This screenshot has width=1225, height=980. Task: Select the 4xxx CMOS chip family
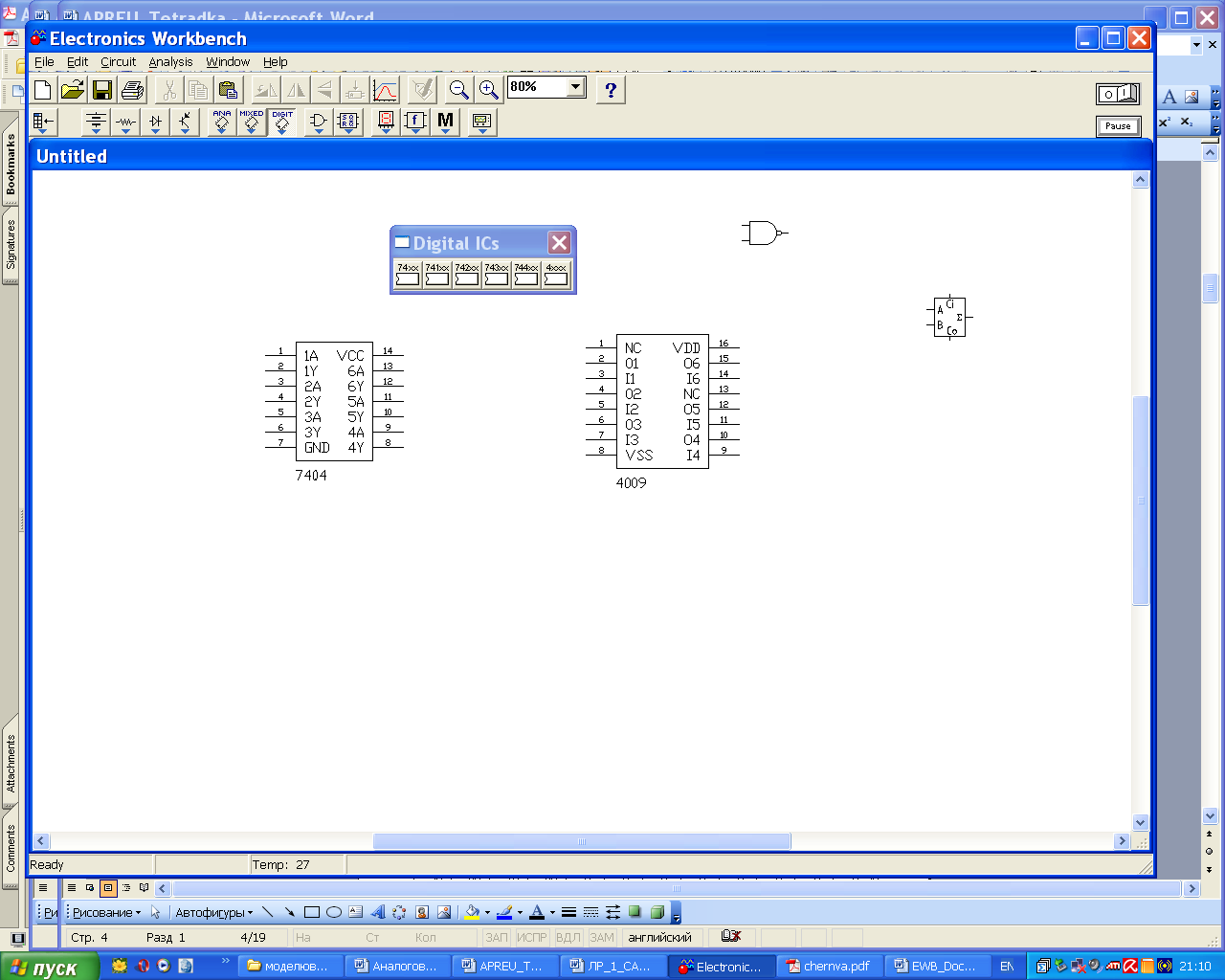[x=556, y=275]
